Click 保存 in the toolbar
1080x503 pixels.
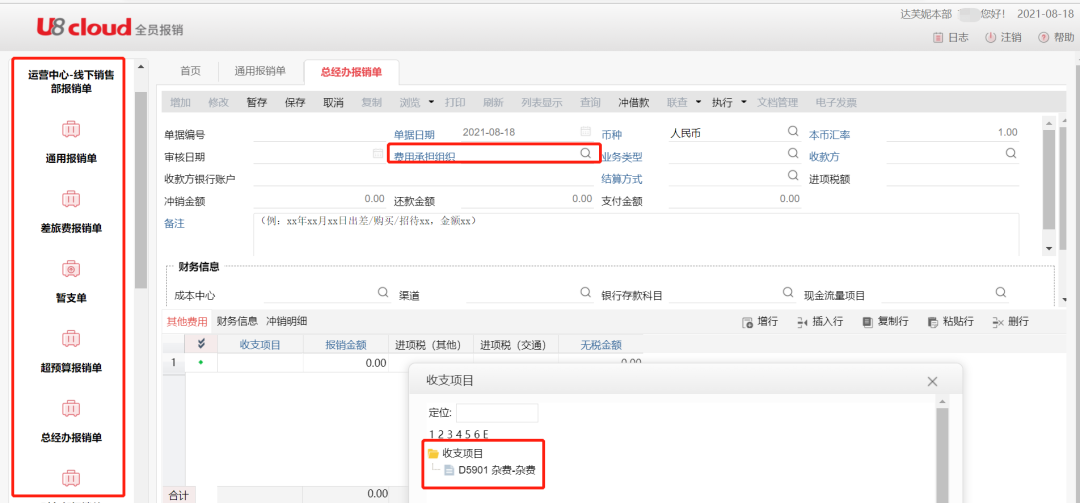[x=295, y=103]
